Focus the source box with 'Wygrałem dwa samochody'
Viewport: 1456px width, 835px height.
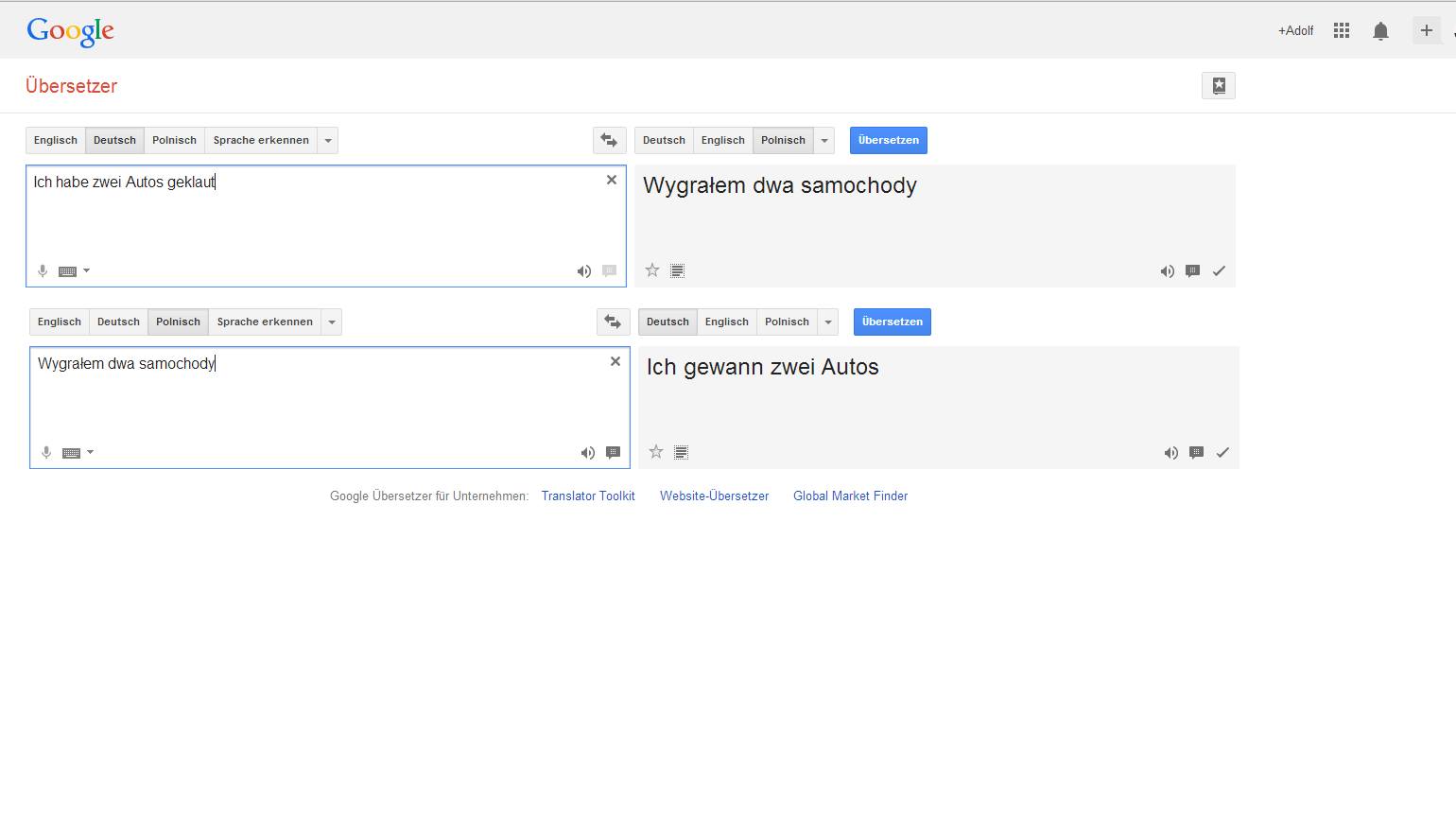[330, 408]
